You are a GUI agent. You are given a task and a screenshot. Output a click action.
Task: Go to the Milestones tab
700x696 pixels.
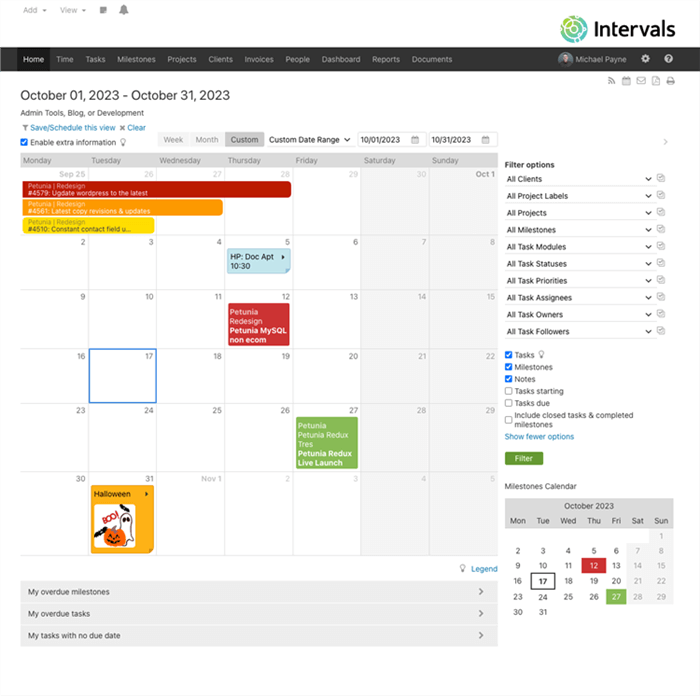click(x=136, y=59)
